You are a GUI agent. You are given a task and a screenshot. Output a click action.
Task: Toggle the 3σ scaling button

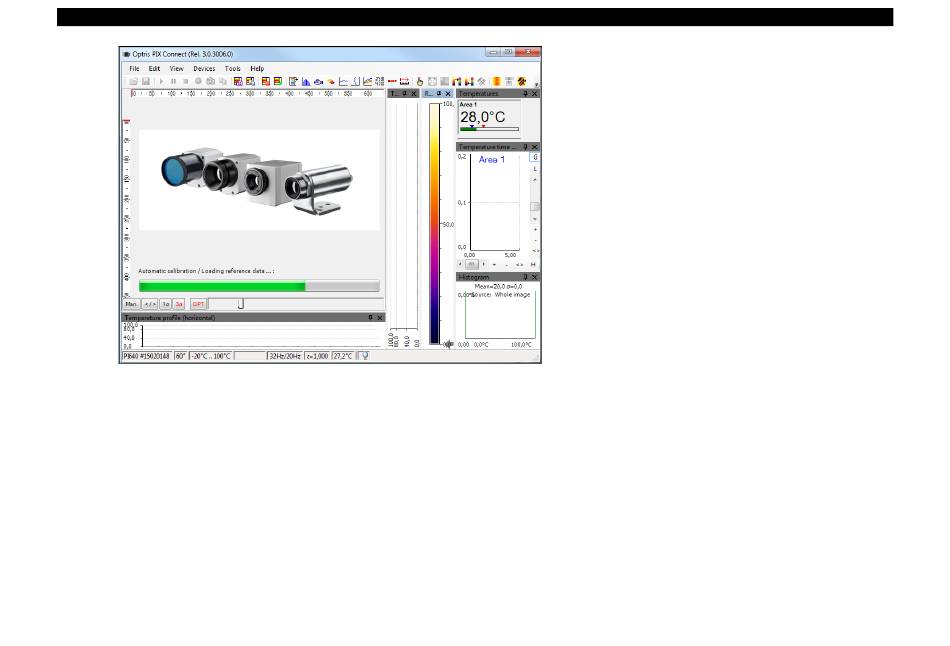tap(179, 303)
